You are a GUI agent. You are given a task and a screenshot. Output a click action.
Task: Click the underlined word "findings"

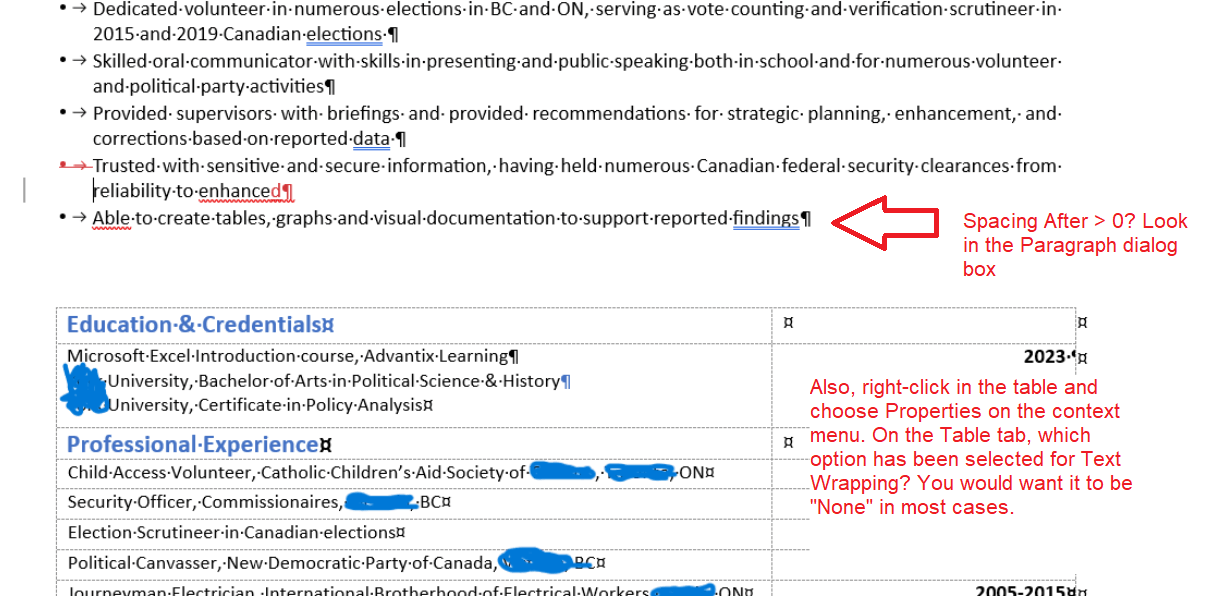tap(766, 218)
